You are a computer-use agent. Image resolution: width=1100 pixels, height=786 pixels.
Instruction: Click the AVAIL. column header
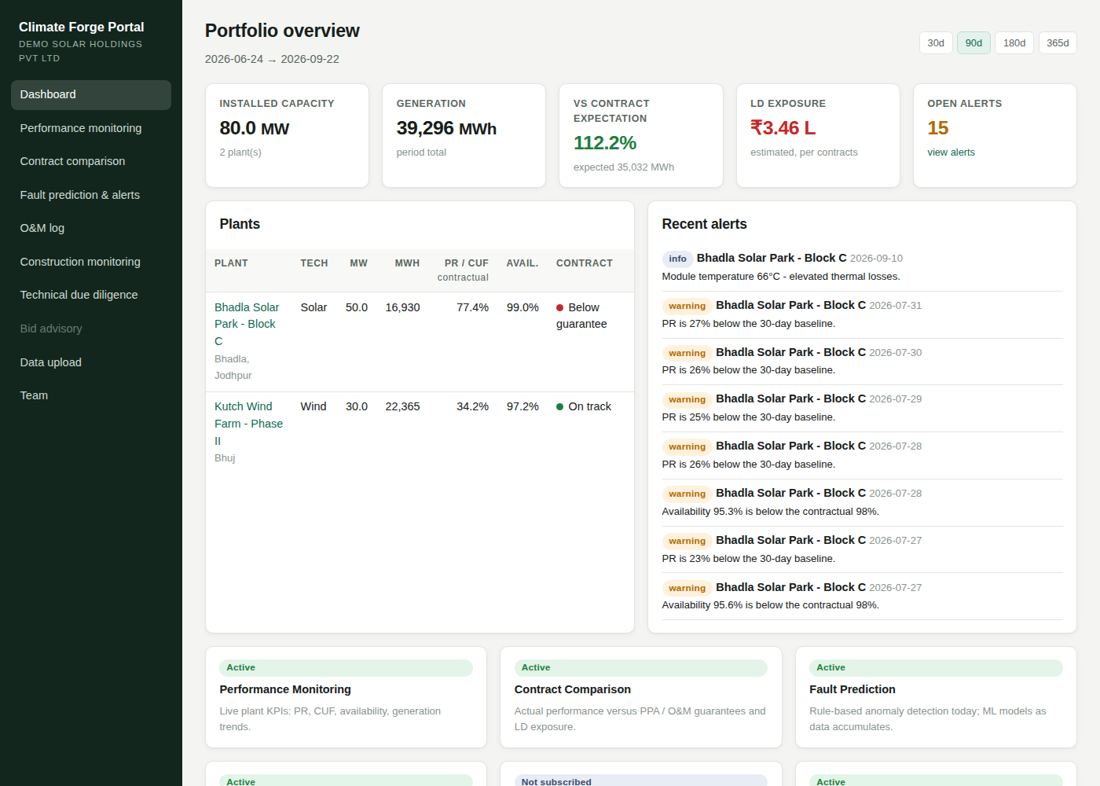[523, 263]
